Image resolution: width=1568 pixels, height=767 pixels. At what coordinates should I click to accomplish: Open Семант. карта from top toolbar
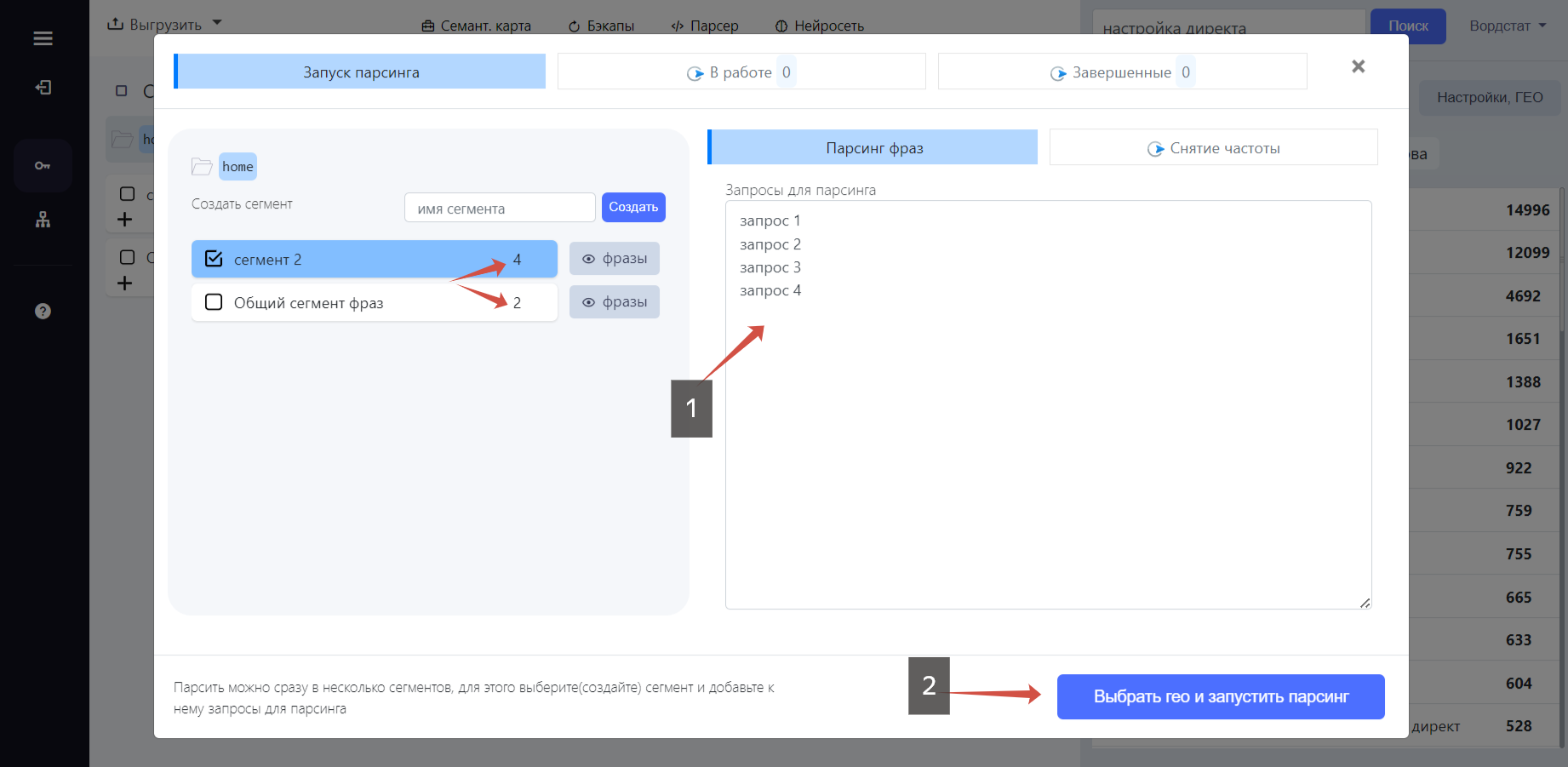[x=476, y=26]
